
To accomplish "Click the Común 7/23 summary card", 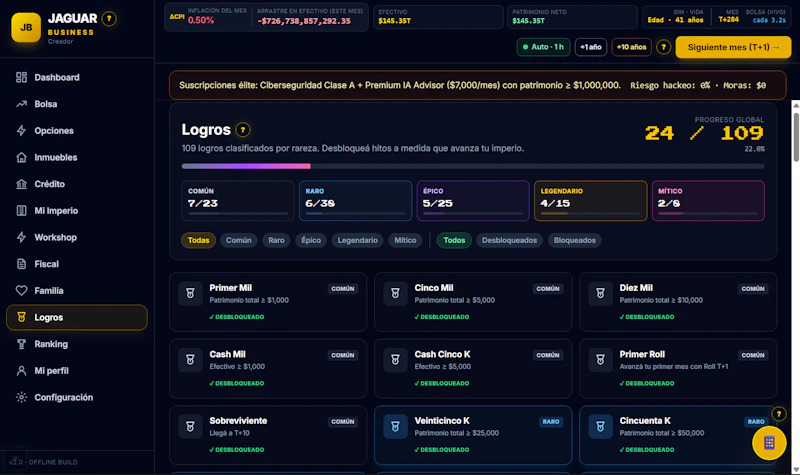I will click(x=238, y=201).
